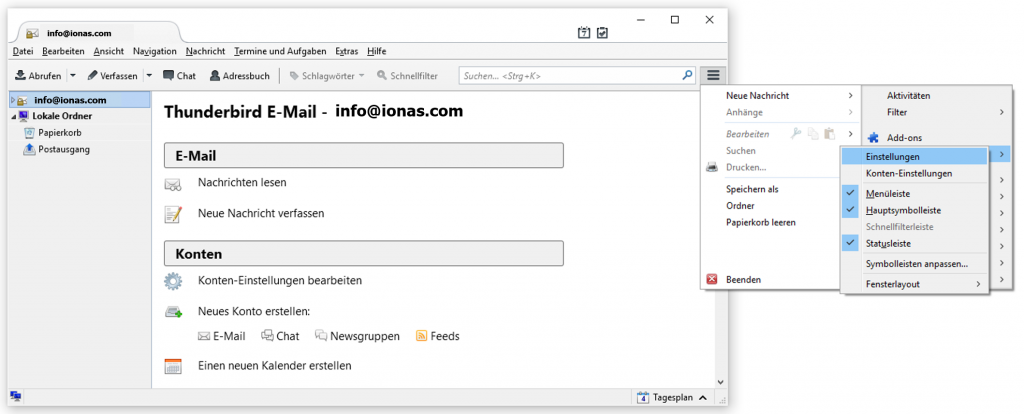Open the Chat toolbar button
This screenshot has height=414, width=1024.
180,76
